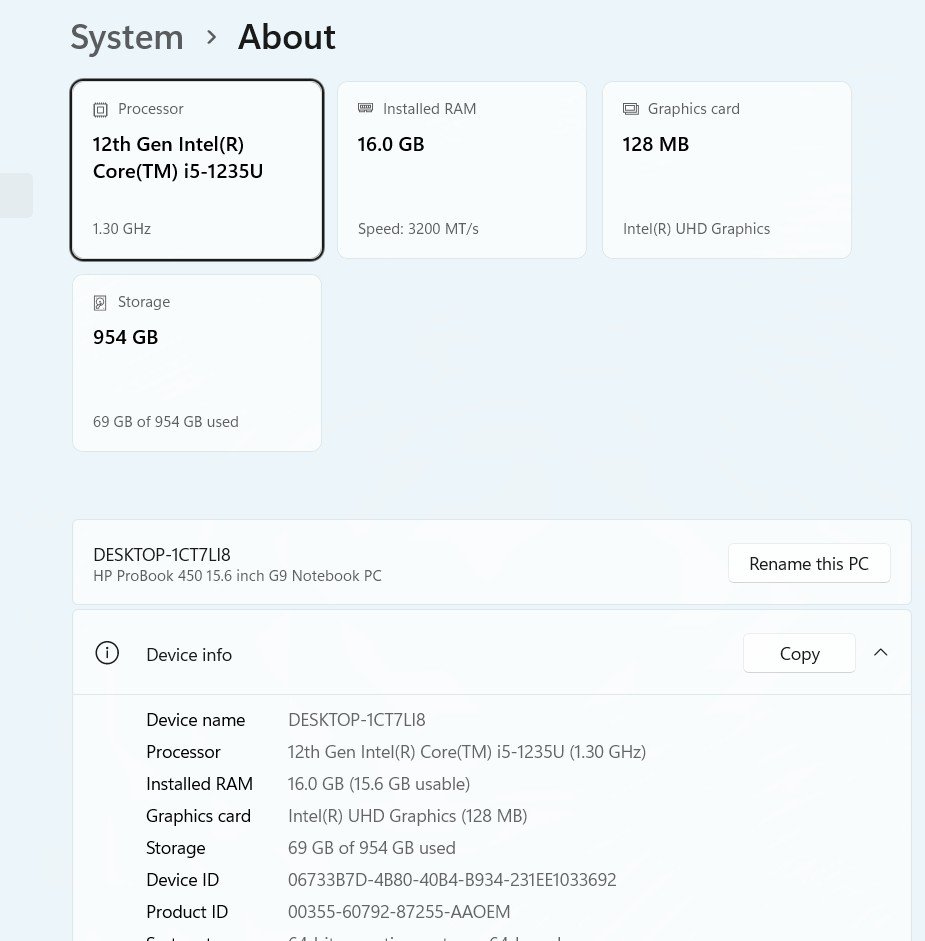Go back to System breadcrumb
Screen dimensions: 925x941
127,37
